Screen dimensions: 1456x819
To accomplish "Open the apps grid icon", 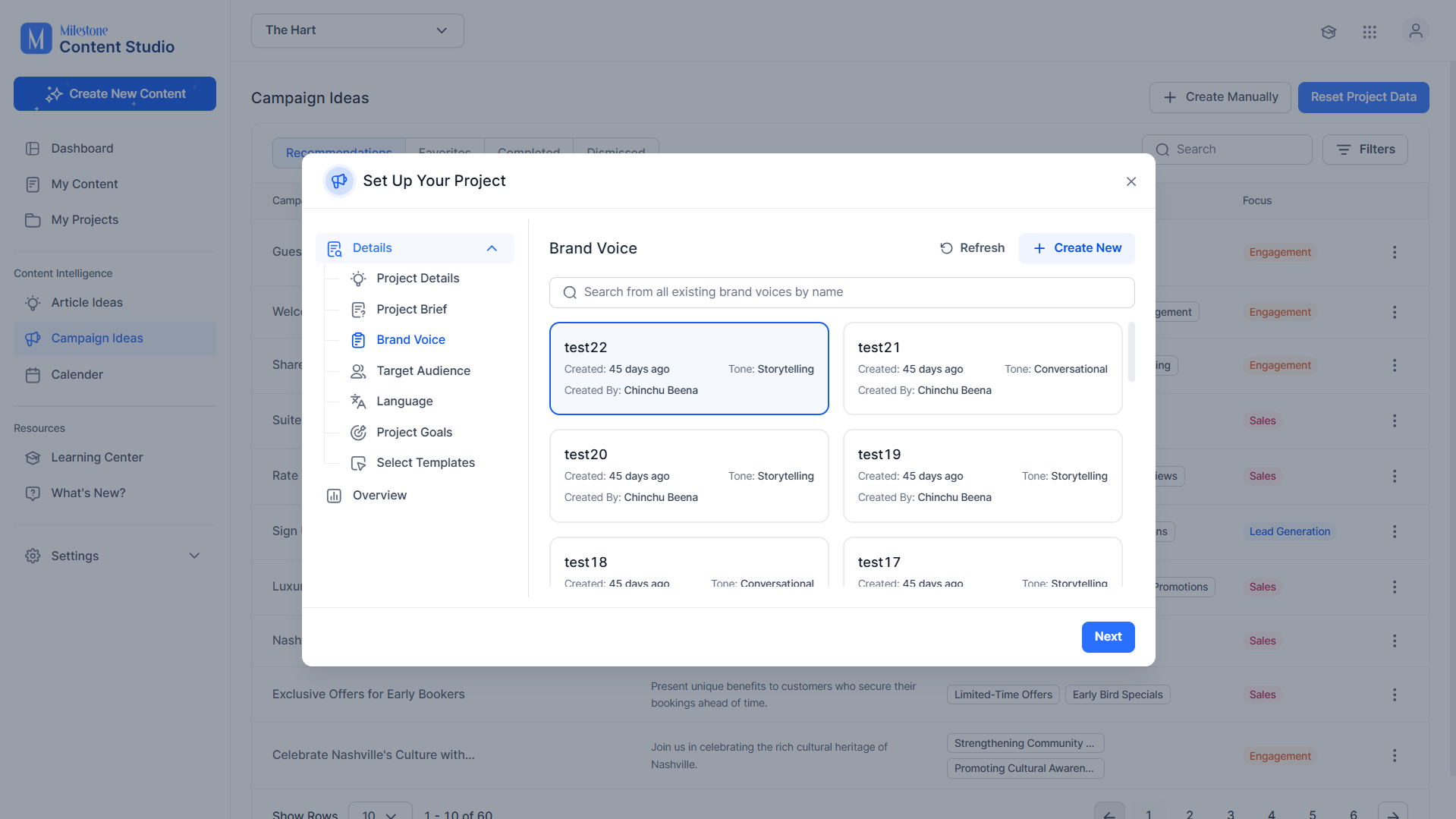I will [1370, 32].
